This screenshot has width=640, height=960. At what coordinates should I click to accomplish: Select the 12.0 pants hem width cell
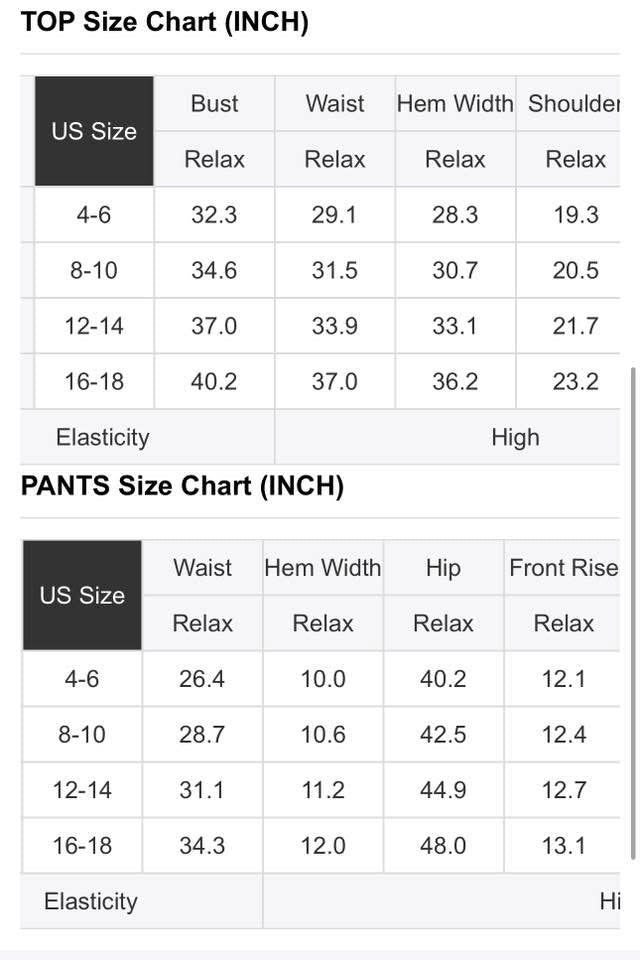pos(323,846)
